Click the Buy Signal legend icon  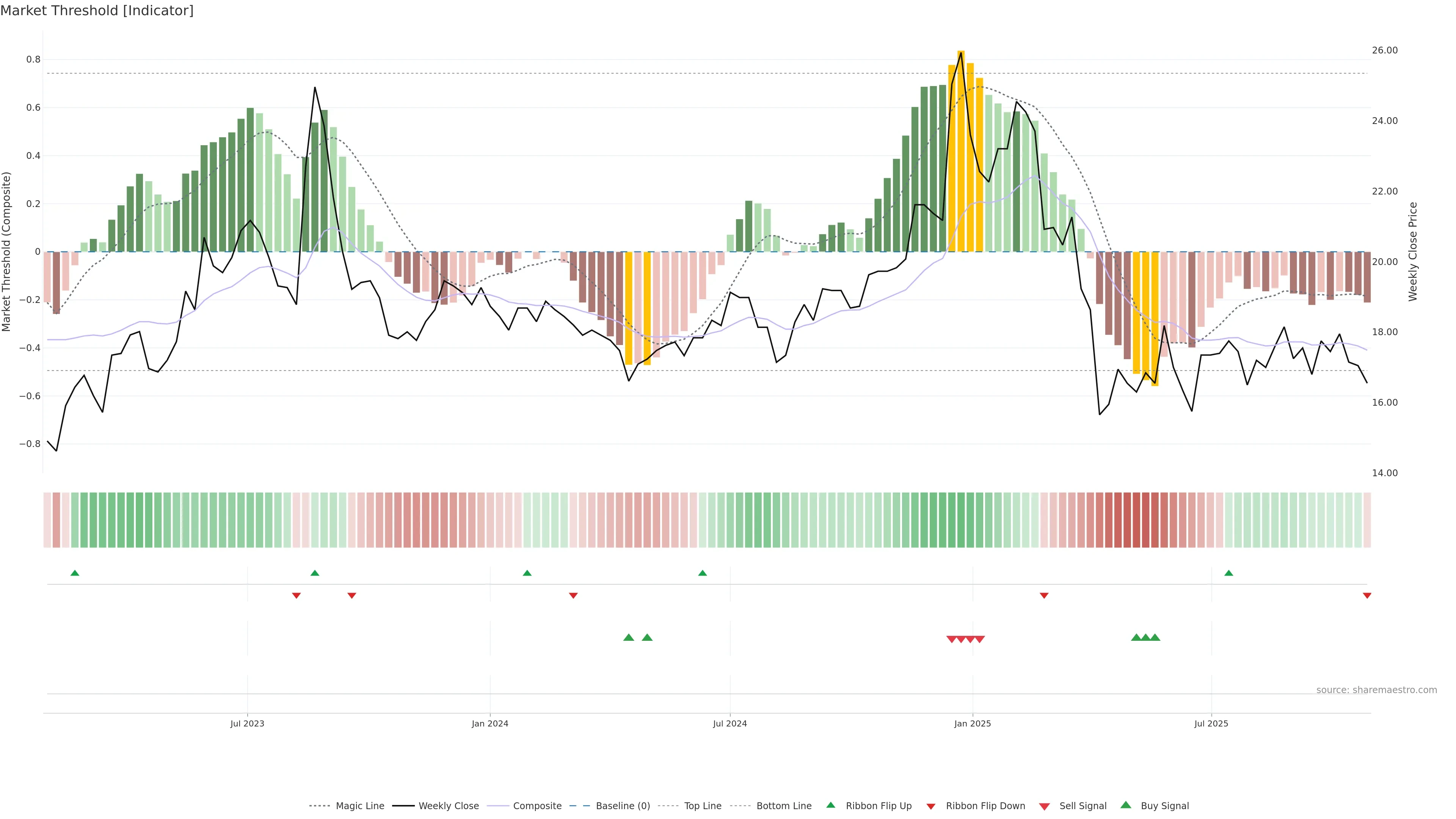[1126, 805]
